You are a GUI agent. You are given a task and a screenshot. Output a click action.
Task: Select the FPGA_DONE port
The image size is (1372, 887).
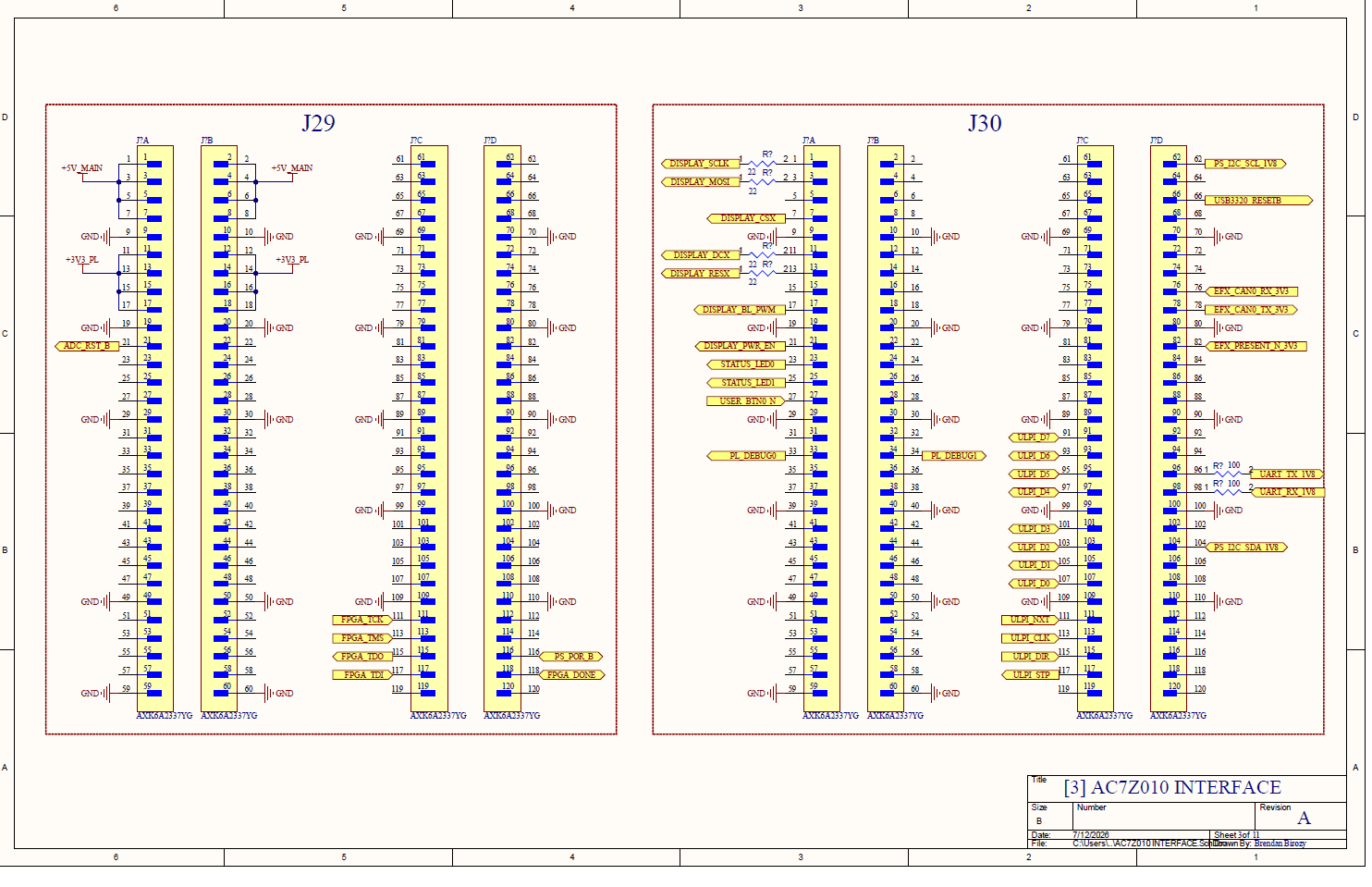[x=572, y=675]
